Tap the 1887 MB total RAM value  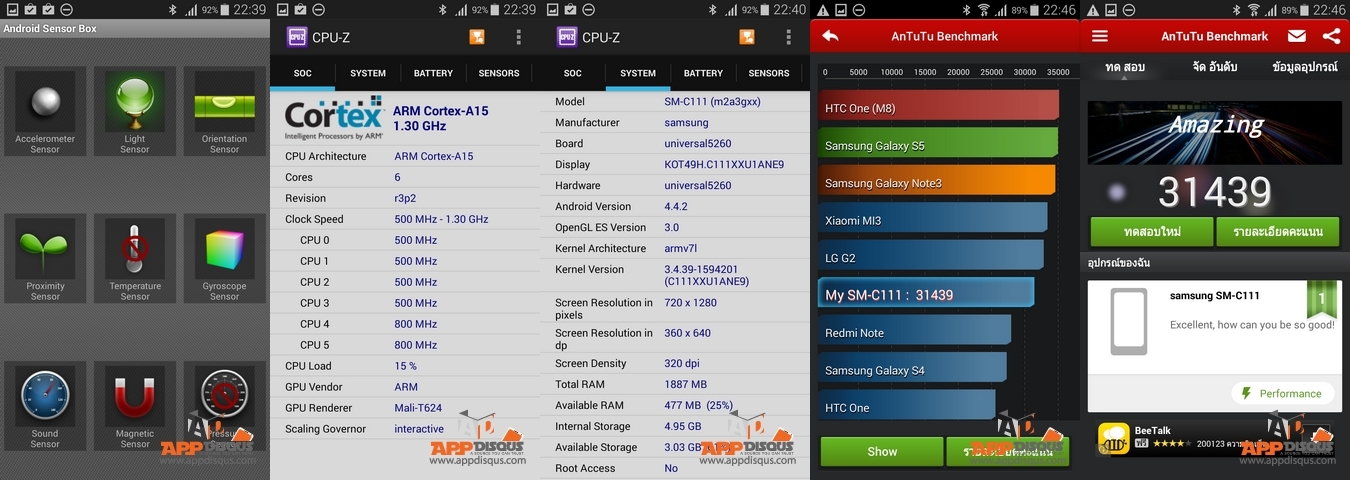(x=686, y=384)
